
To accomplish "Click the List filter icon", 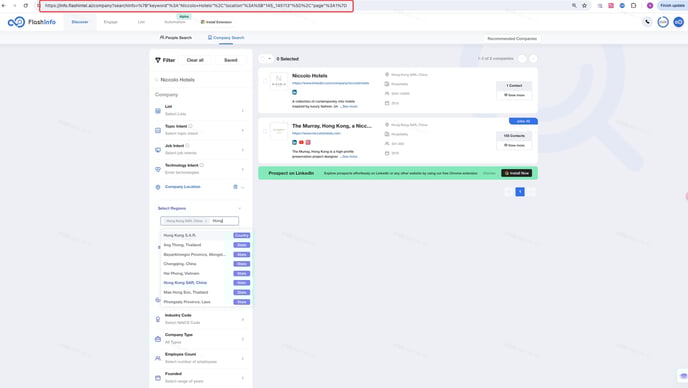I will [x=158, y=111].
